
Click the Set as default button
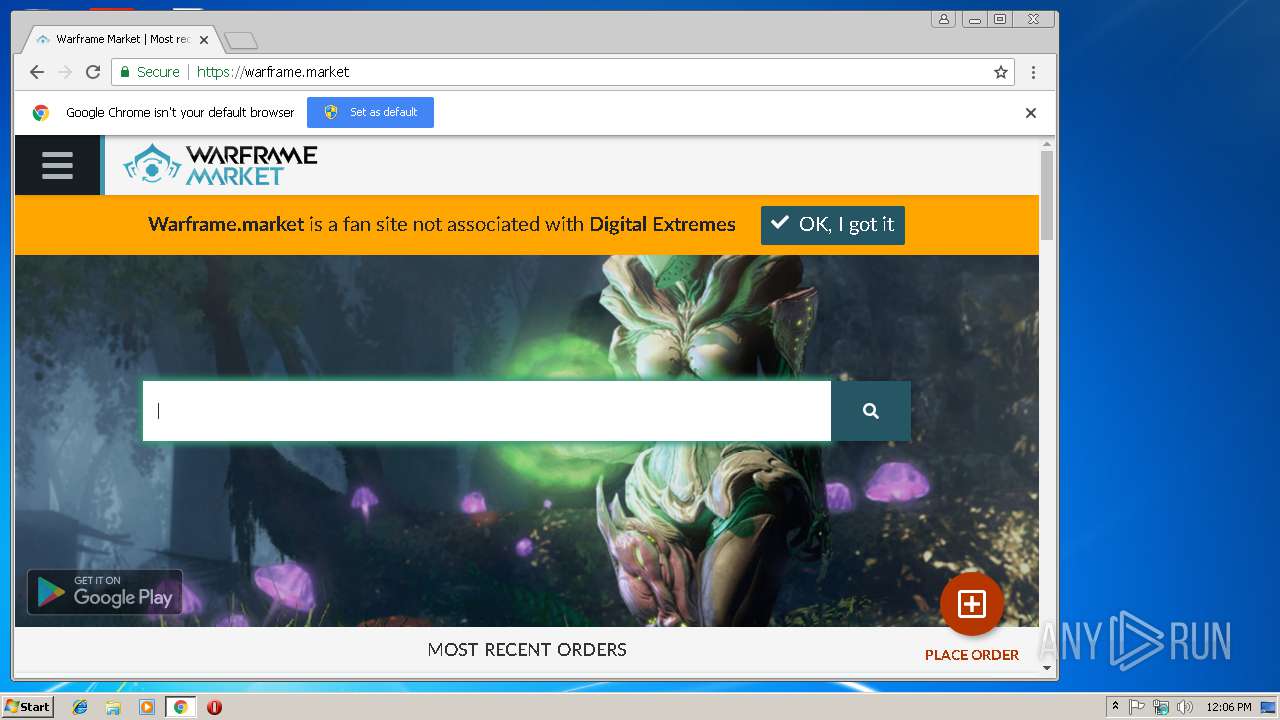(x=370, y=112)
